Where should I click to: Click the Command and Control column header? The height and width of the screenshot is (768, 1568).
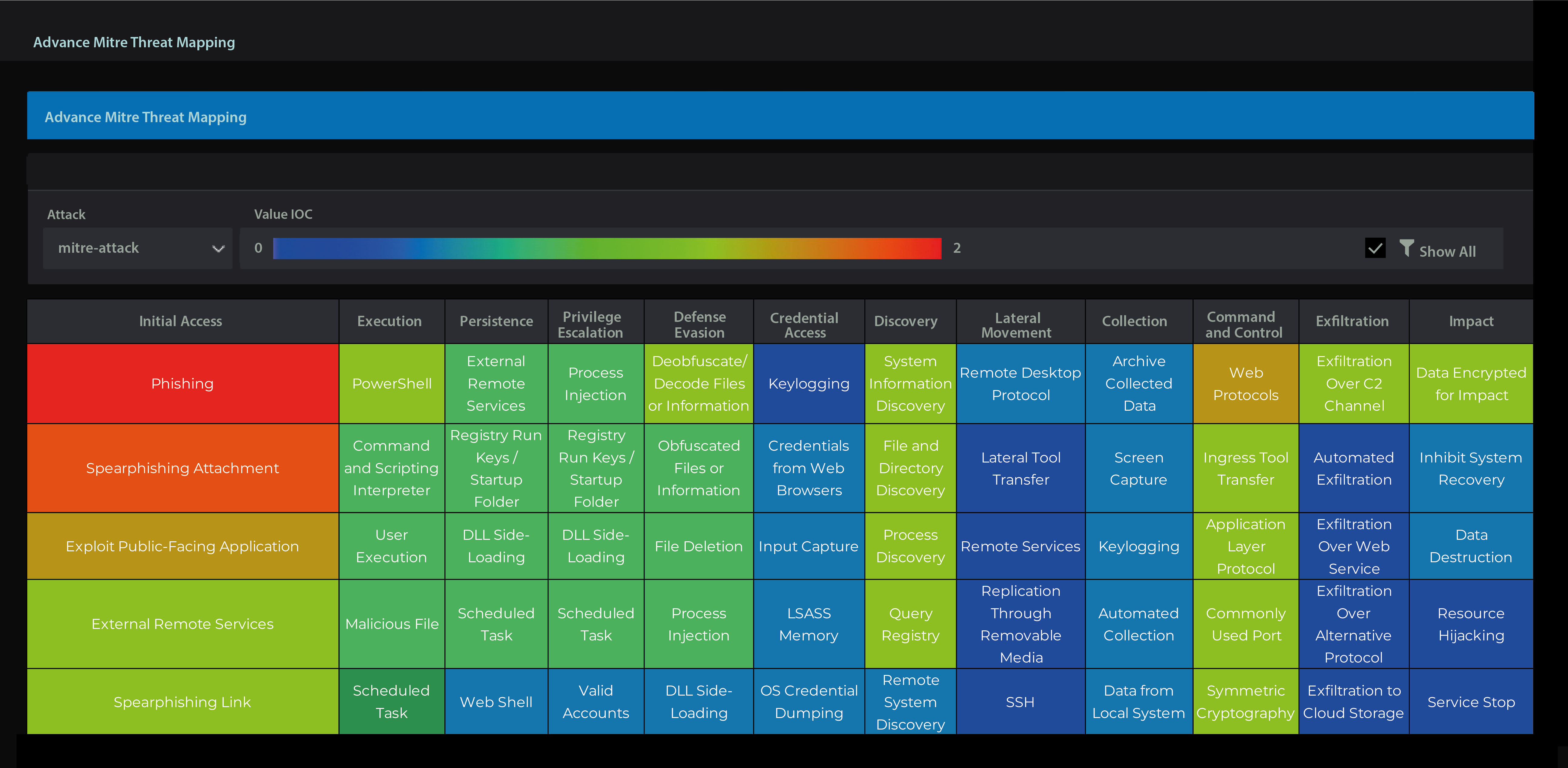pyautogui.click(x=1246, y=321)
